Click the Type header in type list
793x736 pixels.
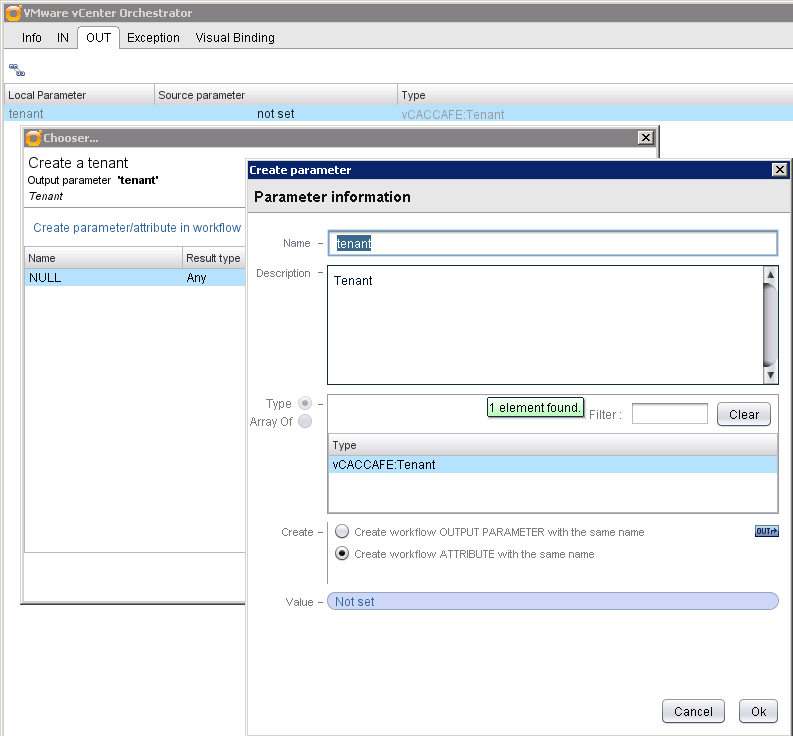(553, 445)
